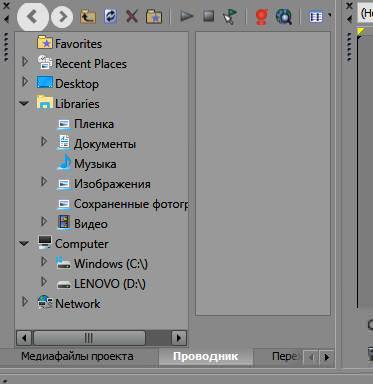Select the Проводник tab
Viewport: 373px width, 384px height.
pos(205,356)
